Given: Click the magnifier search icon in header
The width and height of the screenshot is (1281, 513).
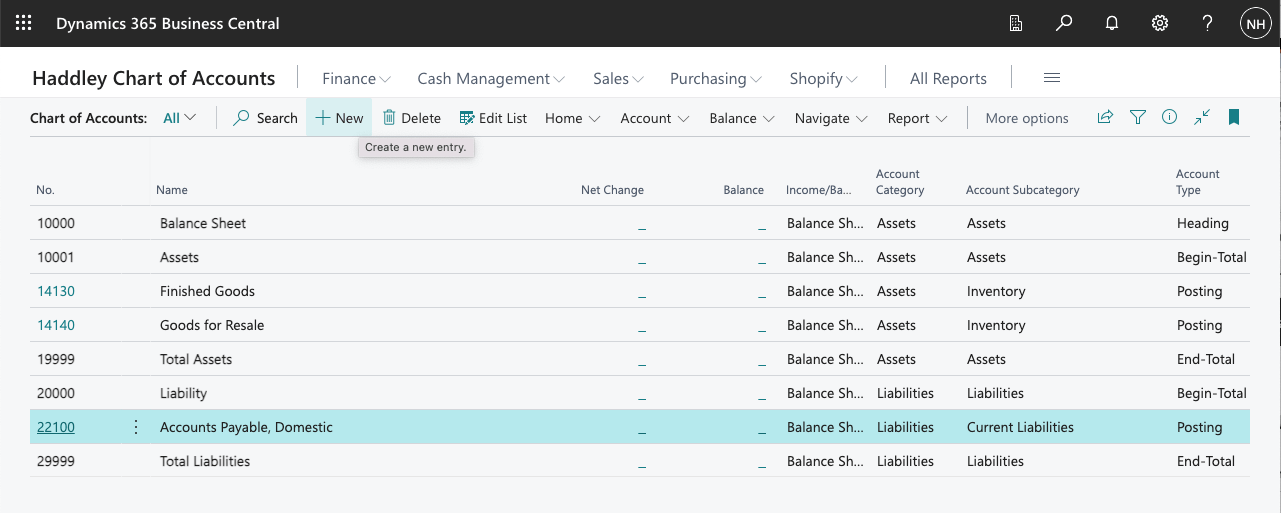Looking at the screenshot, I should point(1064,23).
